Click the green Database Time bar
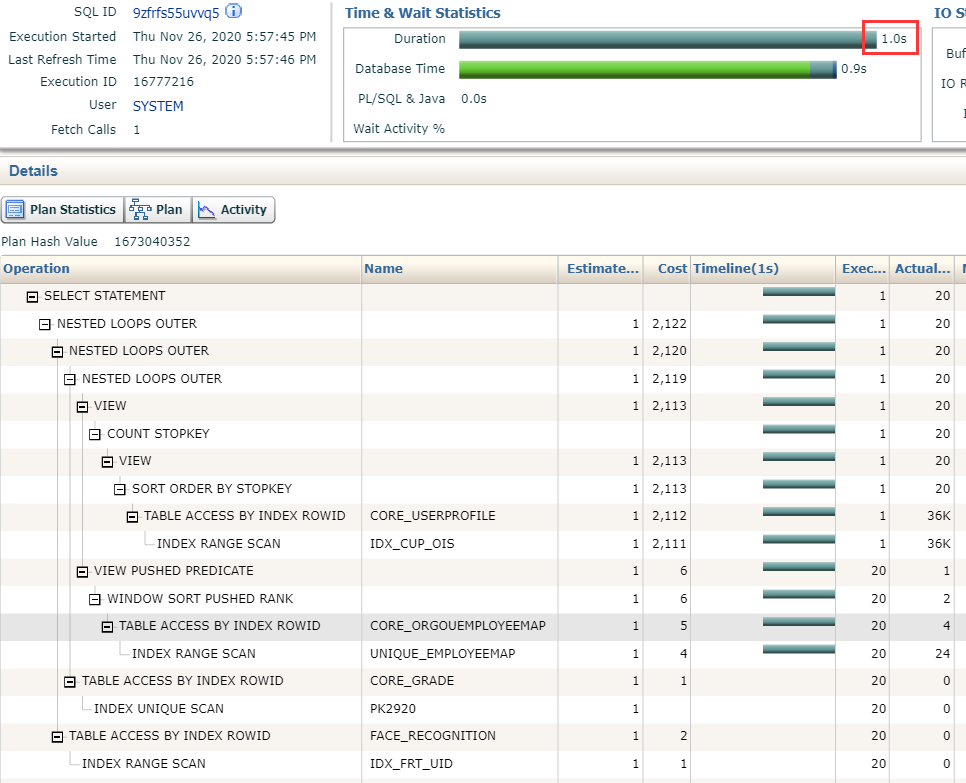The height and width of the screenshot is (783, 966). 634,69
